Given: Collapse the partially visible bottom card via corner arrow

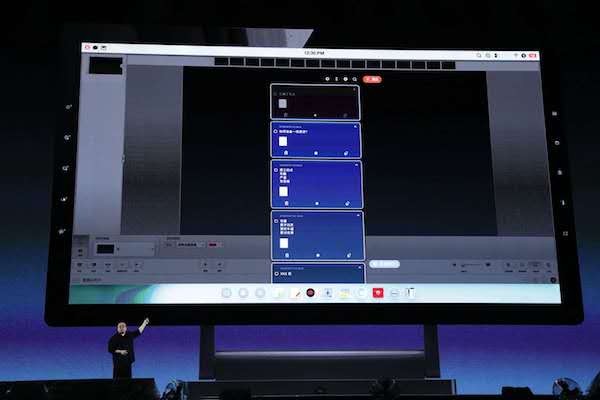Looking at the screenshot, I should coord(360,267).
